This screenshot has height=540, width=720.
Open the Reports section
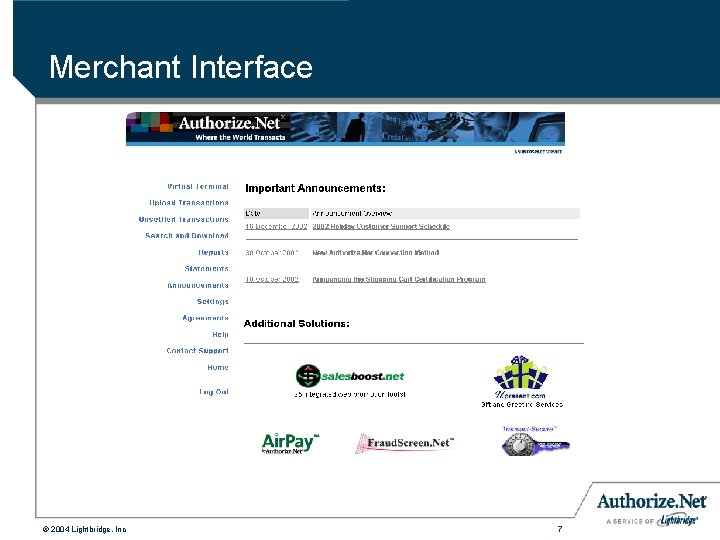(213, 253)
